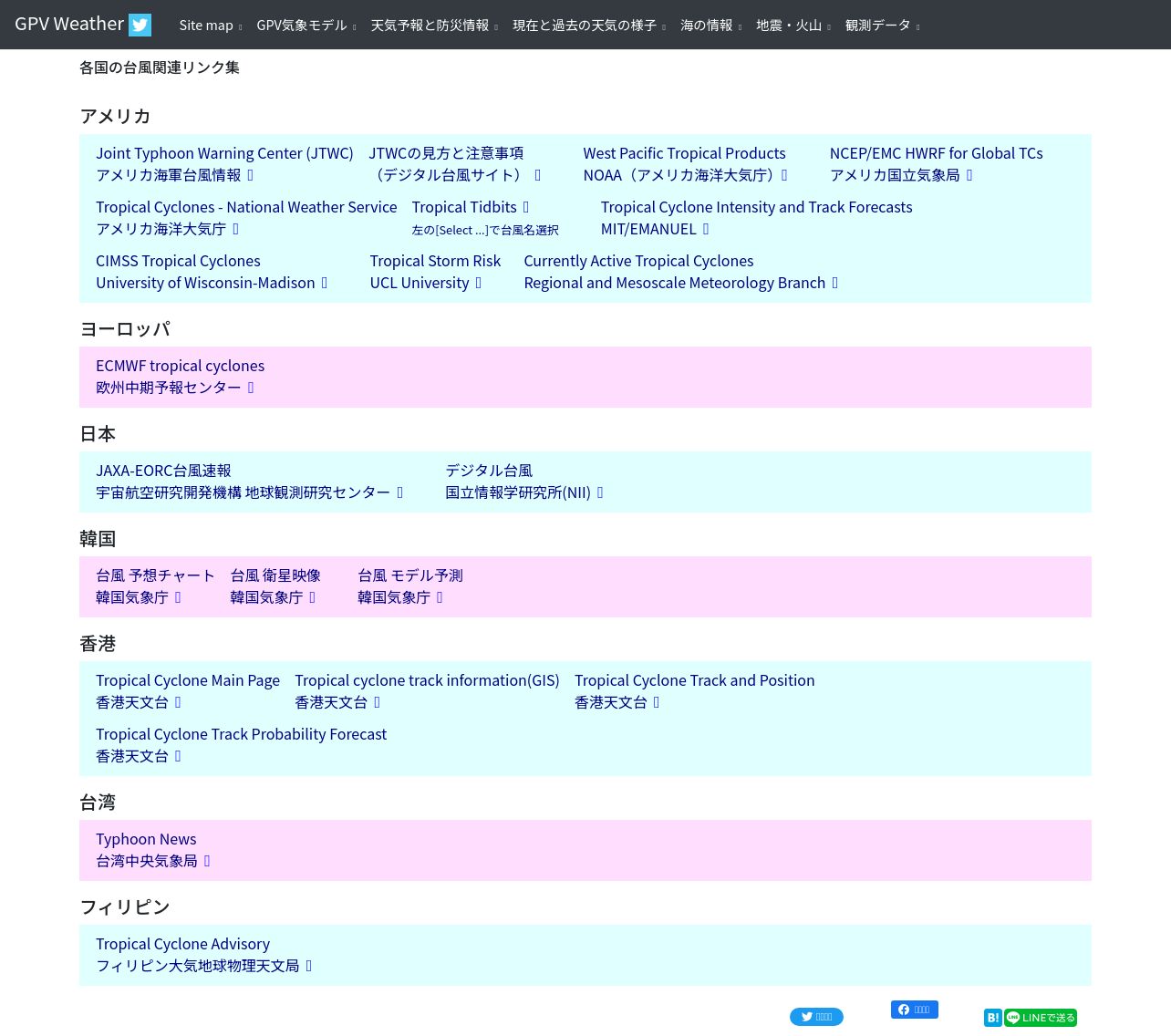Open Tropical Cyclone Track Probability Forecast

coord(242,745)
